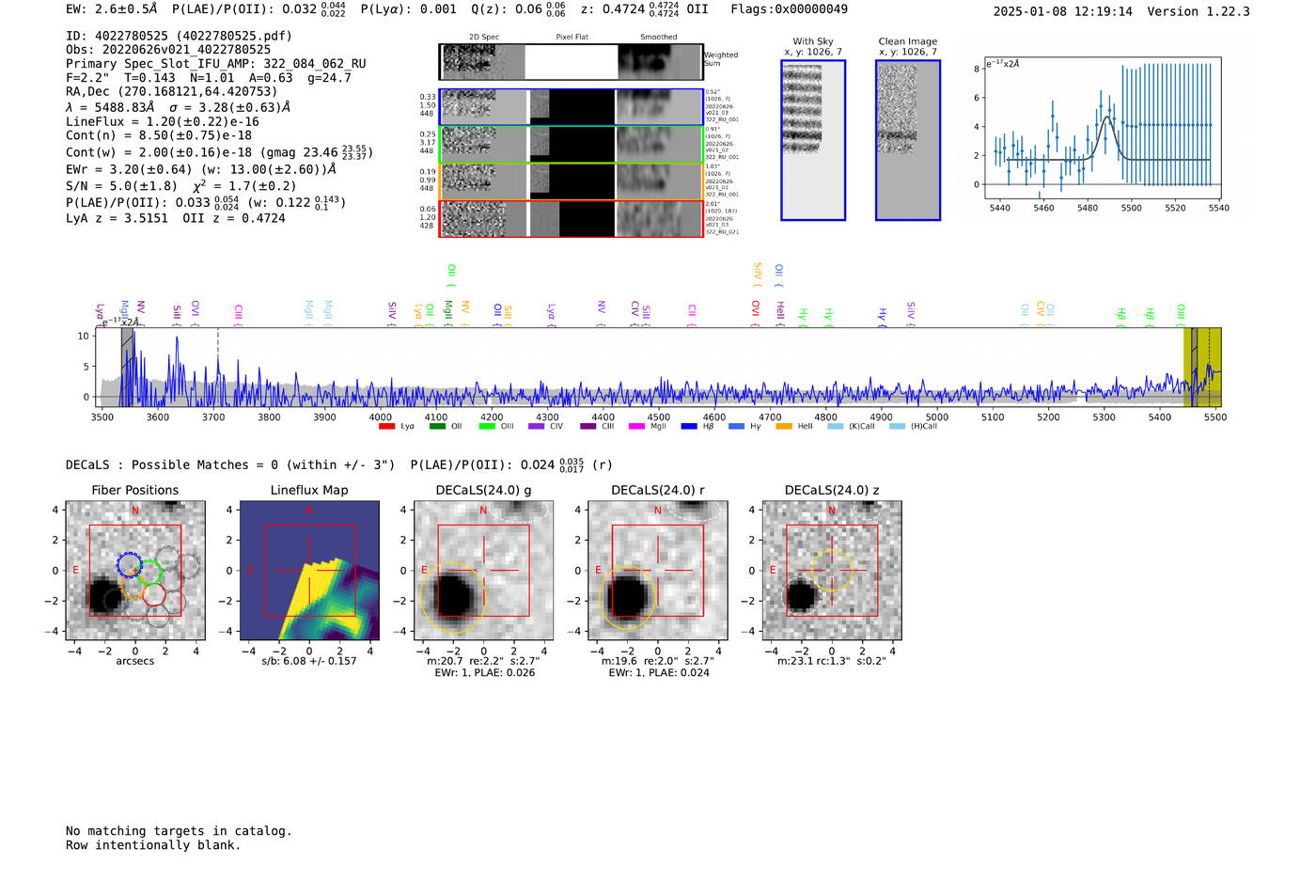
Task: Click the (K)CaII legend swatch
Action: (x=835, y=427)
